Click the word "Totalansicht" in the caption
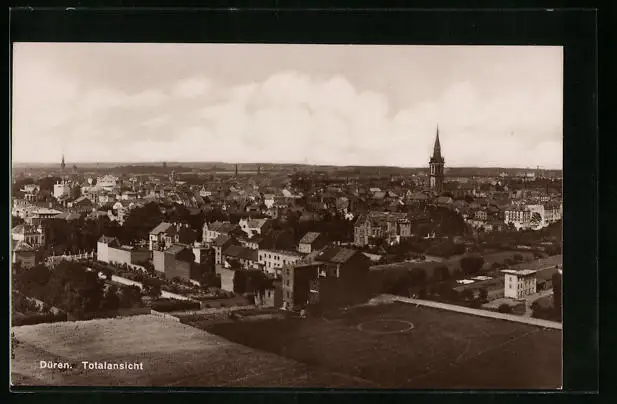This screenshot has width=617, height=404. pos(112,366)
